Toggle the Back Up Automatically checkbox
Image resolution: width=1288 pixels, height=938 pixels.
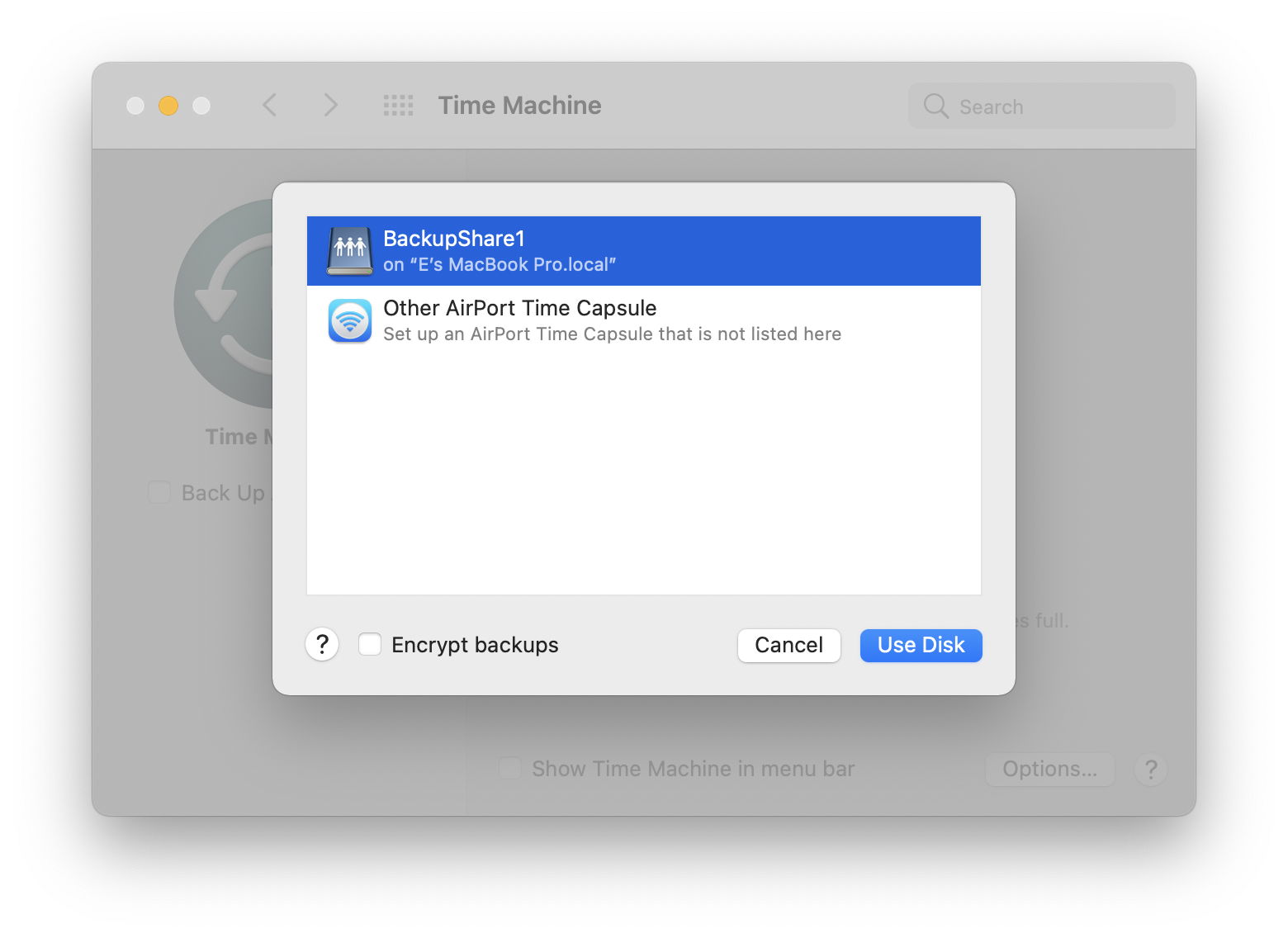point(159,493)
